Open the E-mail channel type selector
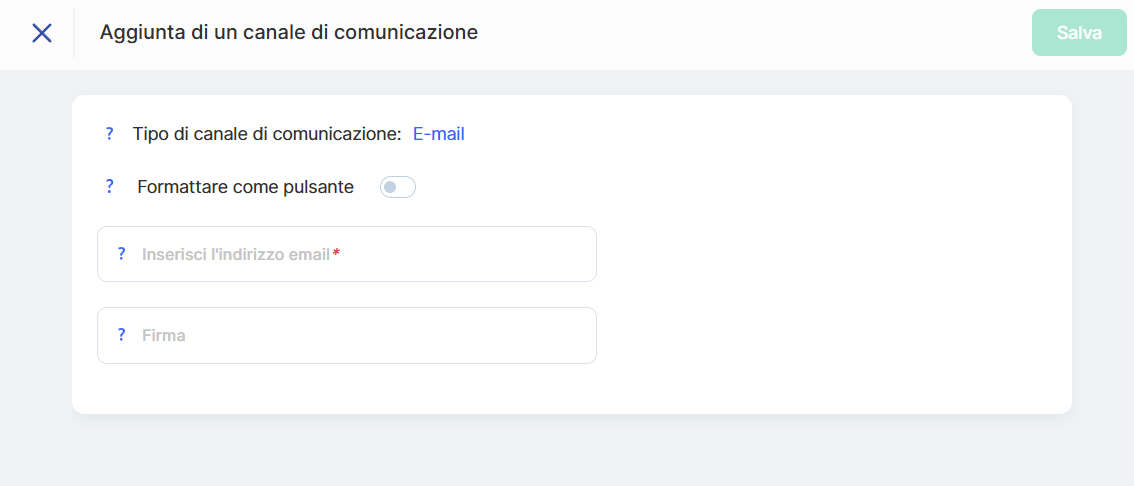The width and height of the screenshot is (1134, 486). pos(438,134)
